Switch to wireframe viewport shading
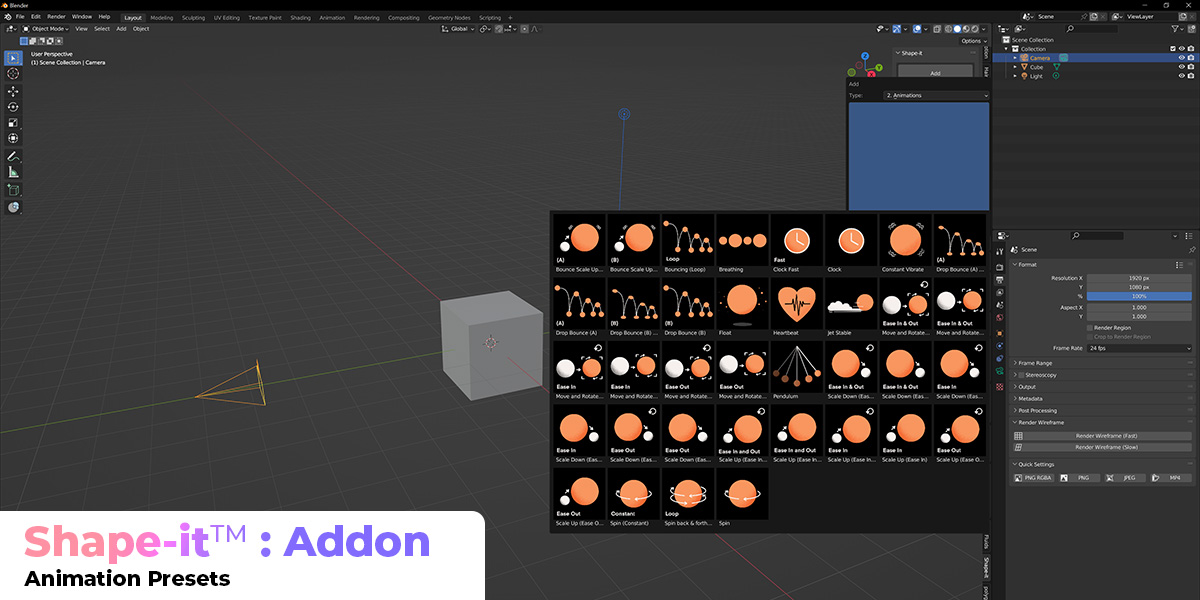The width and height of the screenshot is (1200, 600). pos(948,29)
